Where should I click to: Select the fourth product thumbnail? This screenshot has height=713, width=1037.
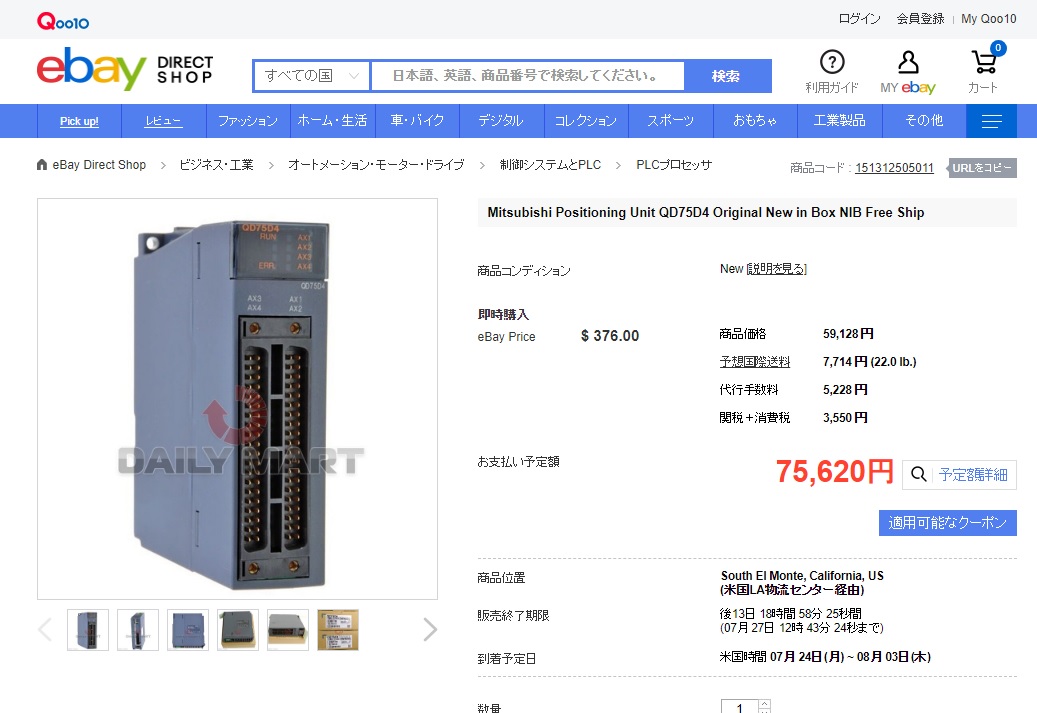(237, 630)
